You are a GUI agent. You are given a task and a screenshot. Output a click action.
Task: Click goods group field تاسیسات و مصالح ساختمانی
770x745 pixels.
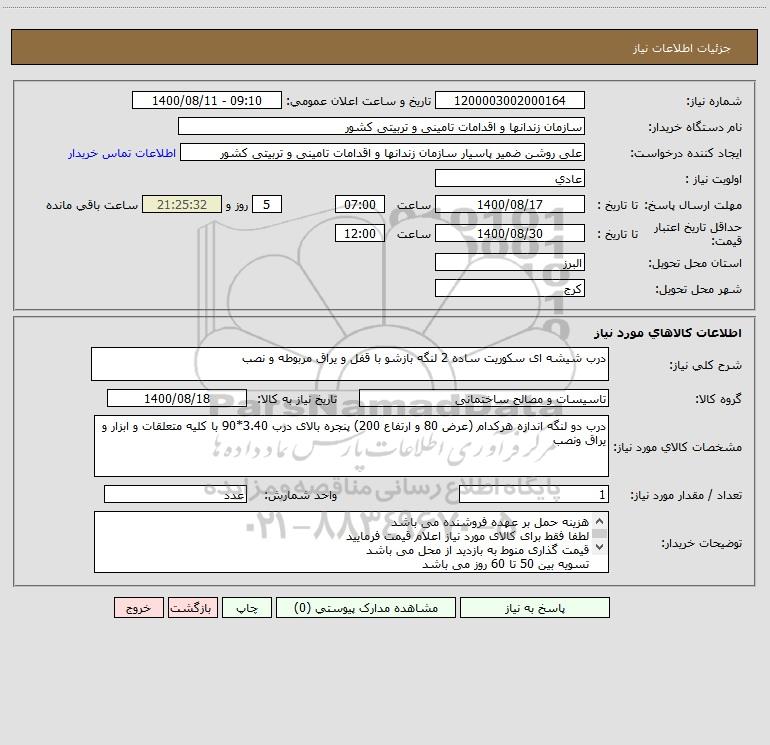484,398
